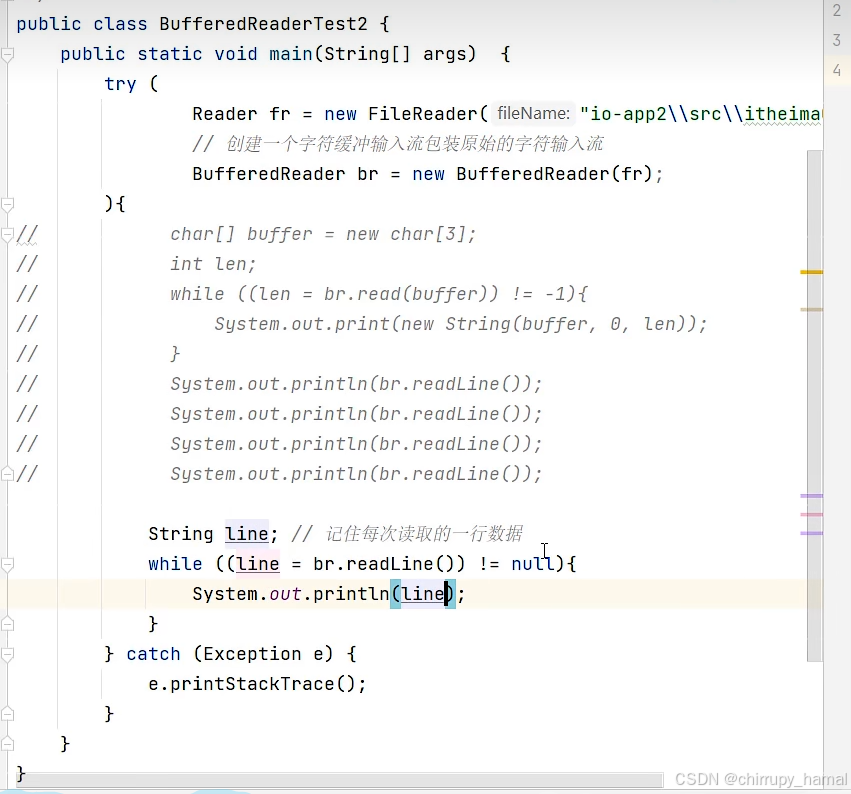Toggle fold end marker at last readLine comment
Screen dimensions: 851x794
7,474
